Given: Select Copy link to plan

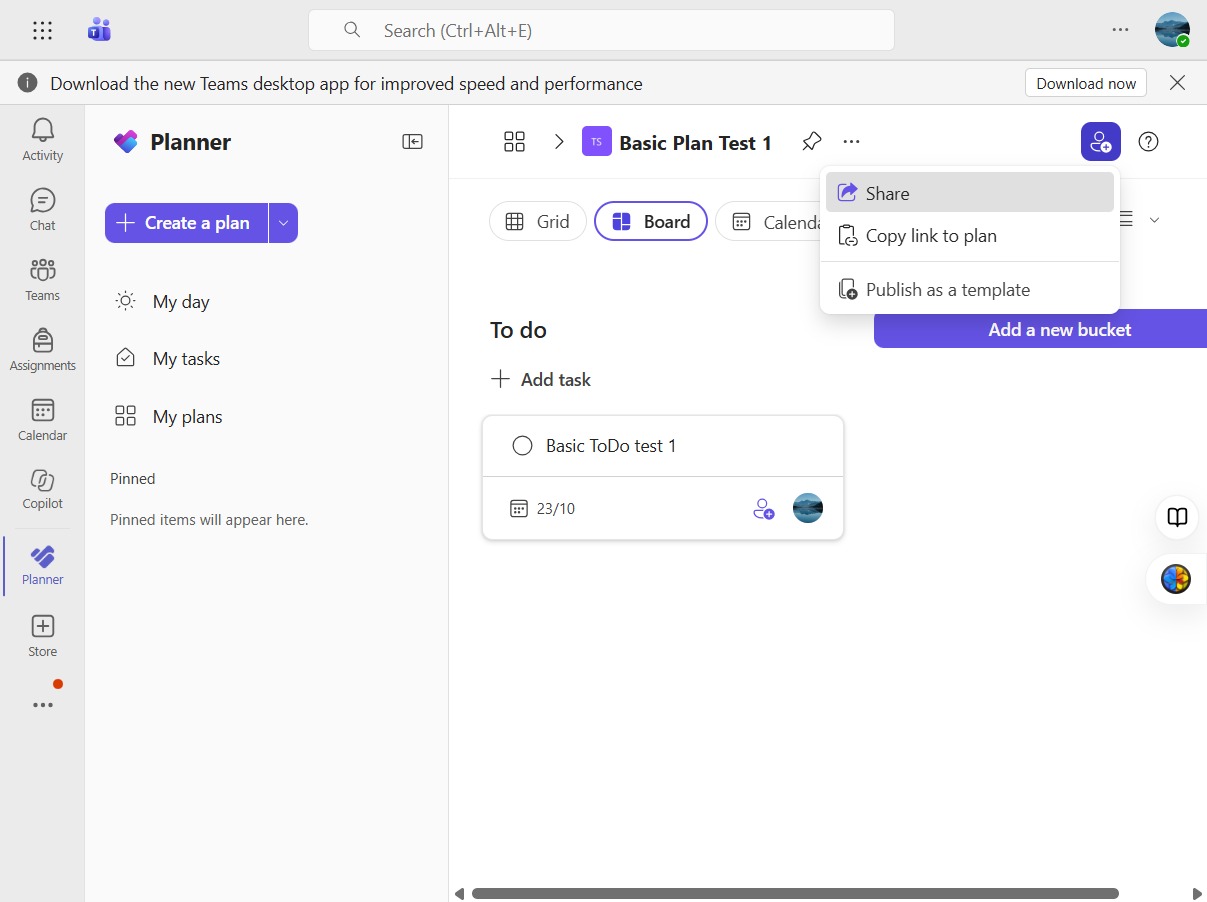Looking at the screenshot, I should tap(970, 236).
